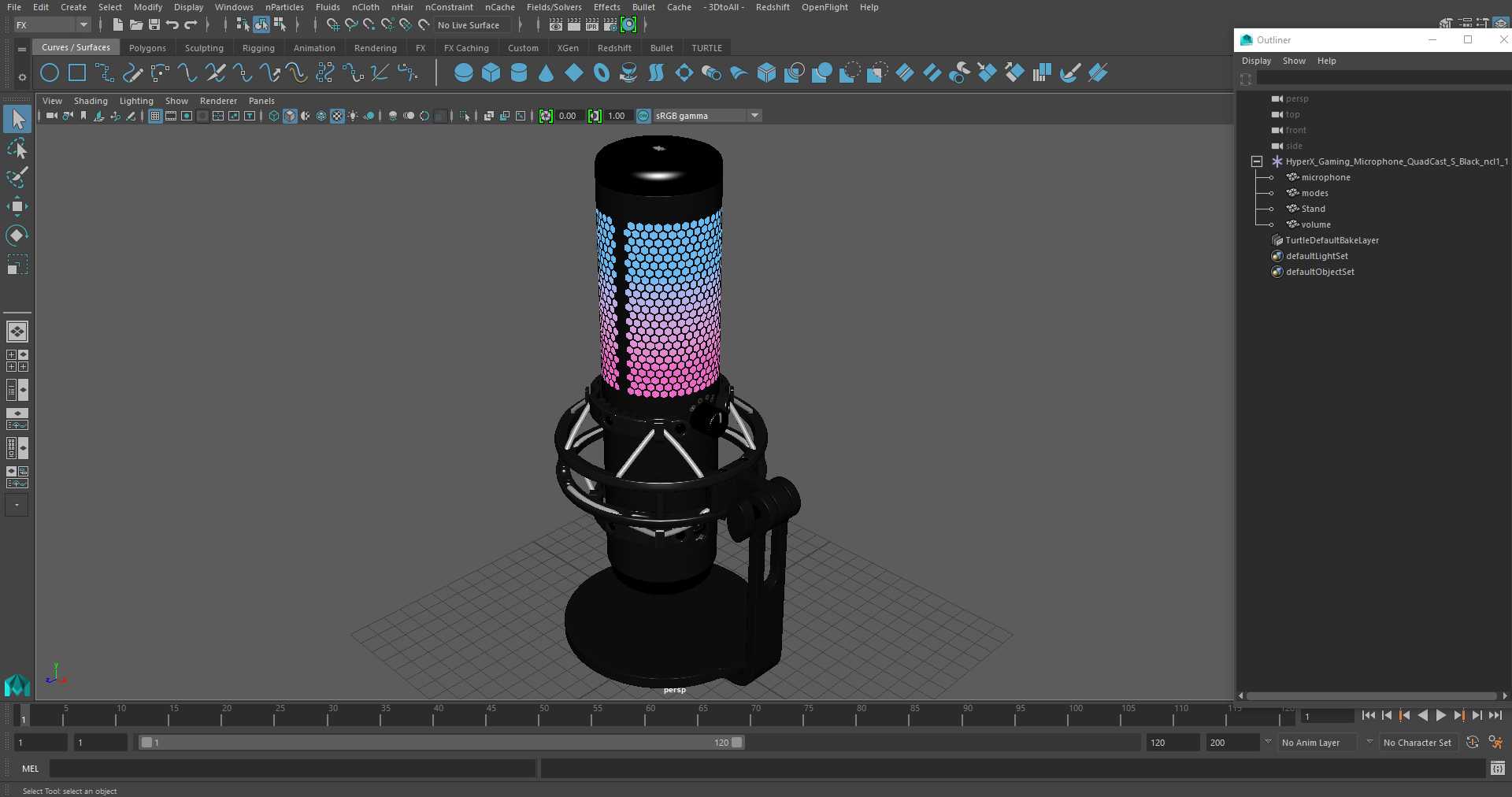
Task: Click the range slider end handle
Action: pyautogui.click(x=737, y=743)
